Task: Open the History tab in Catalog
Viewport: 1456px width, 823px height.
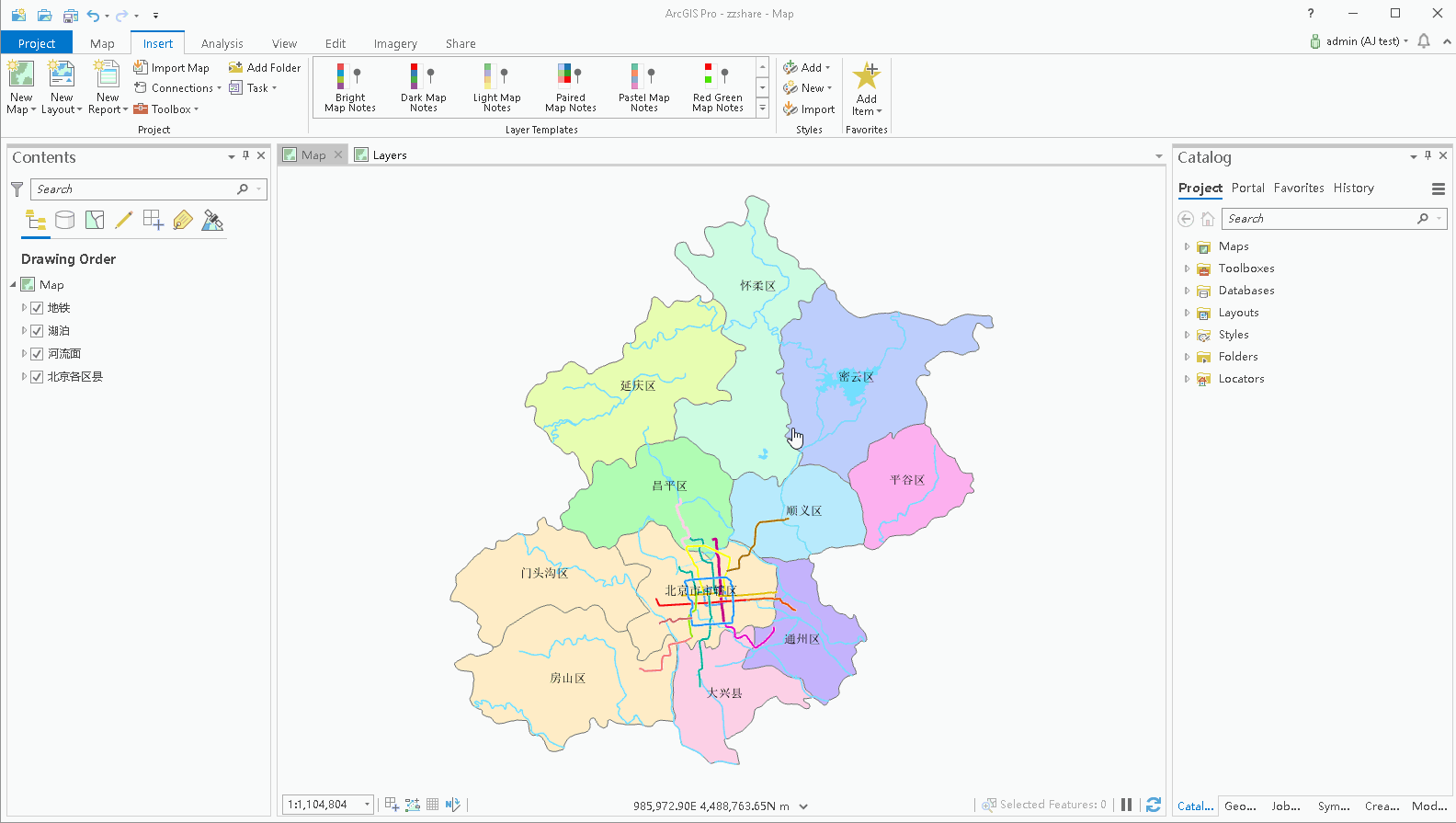Action: tap(1353, 189)
